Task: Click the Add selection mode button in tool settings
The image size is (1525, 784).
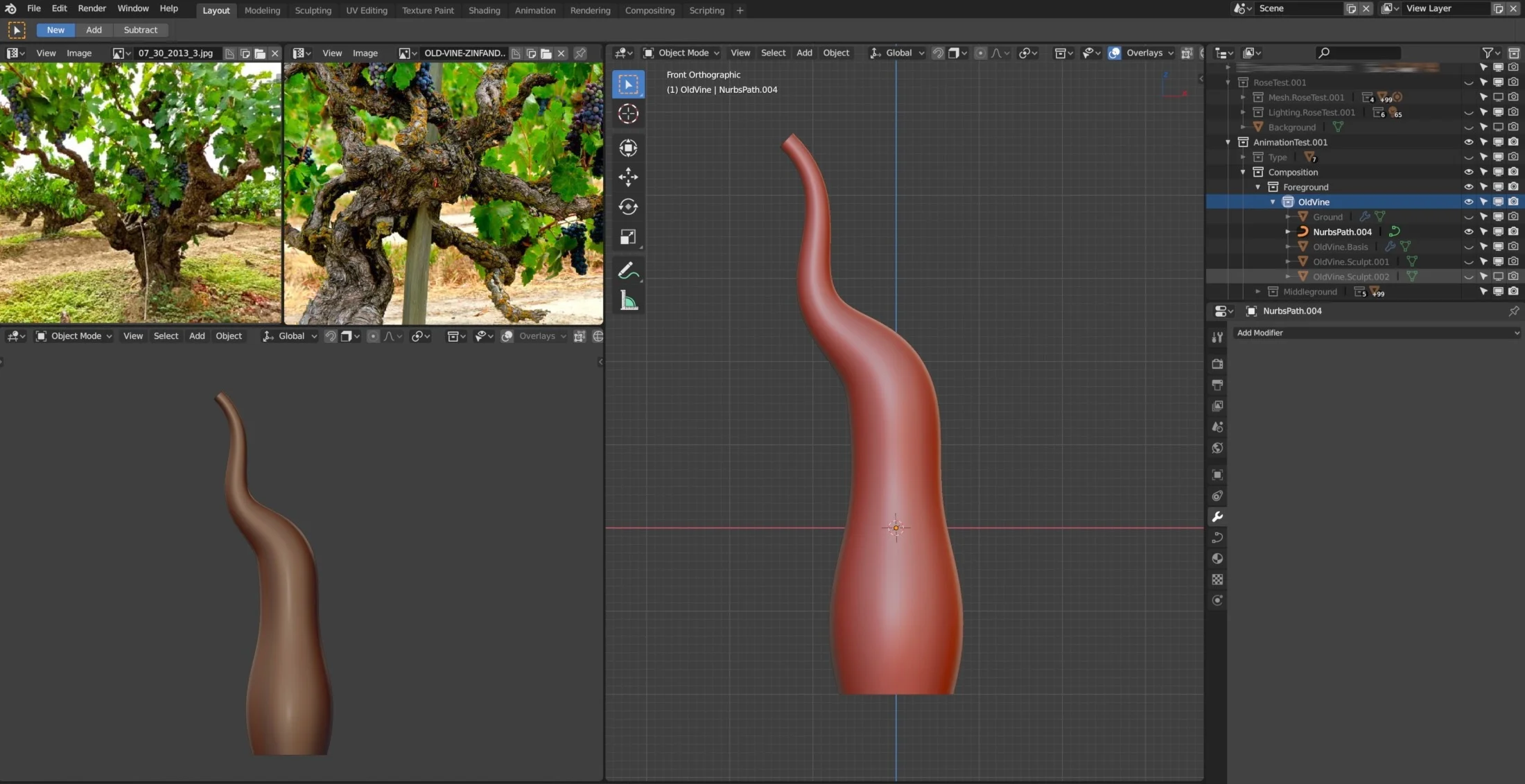Action: pyautogui.click(x=94, y=30)
